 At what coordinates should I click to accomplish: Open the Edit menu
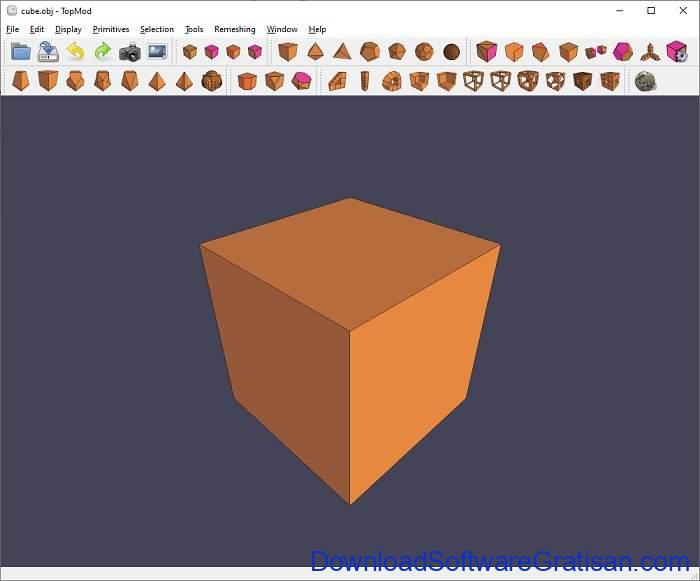coord(37,29)
